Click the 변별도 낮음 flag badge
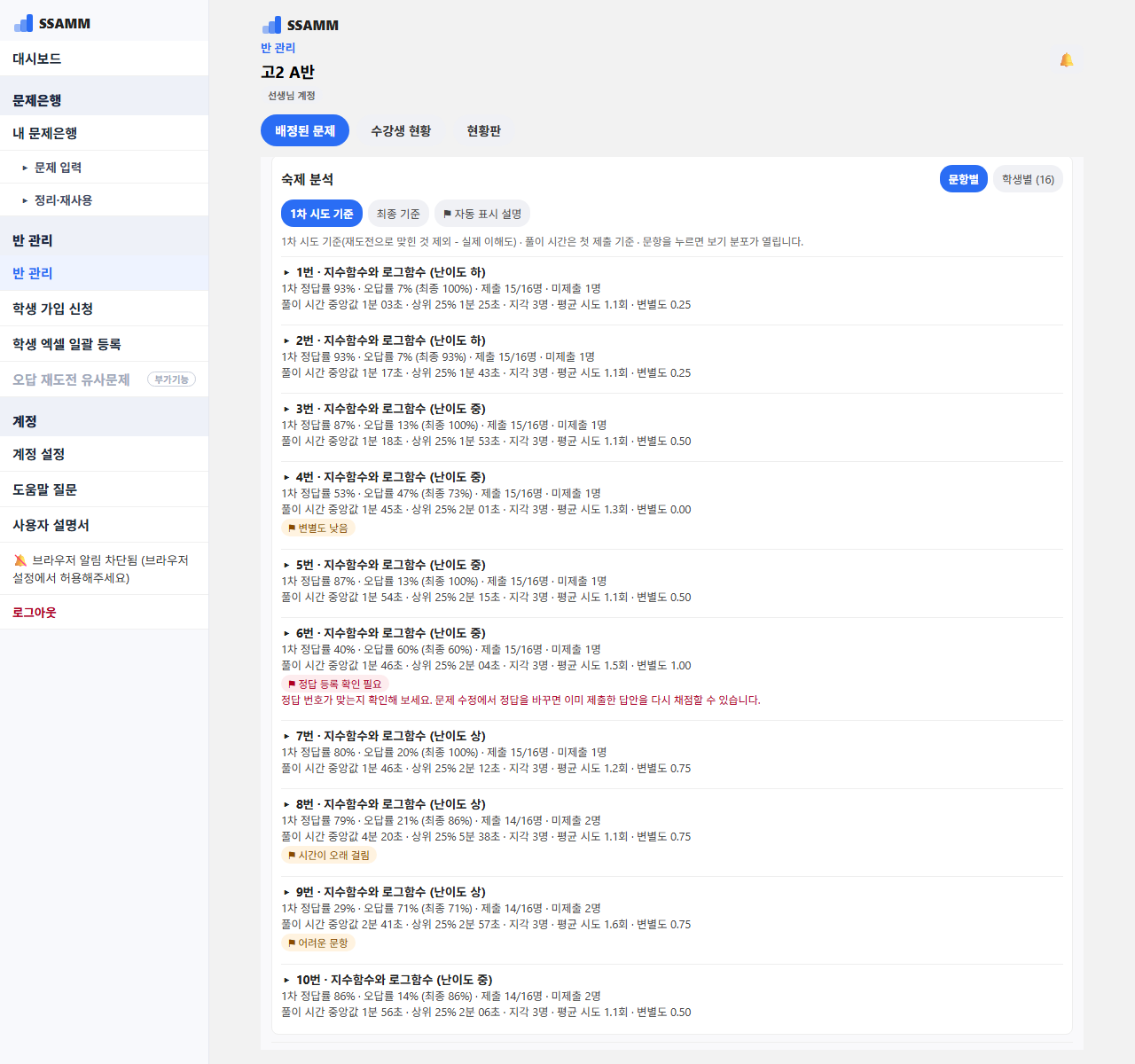The width and height of the screenshot is (1135, 1064). tap(318, 528)
